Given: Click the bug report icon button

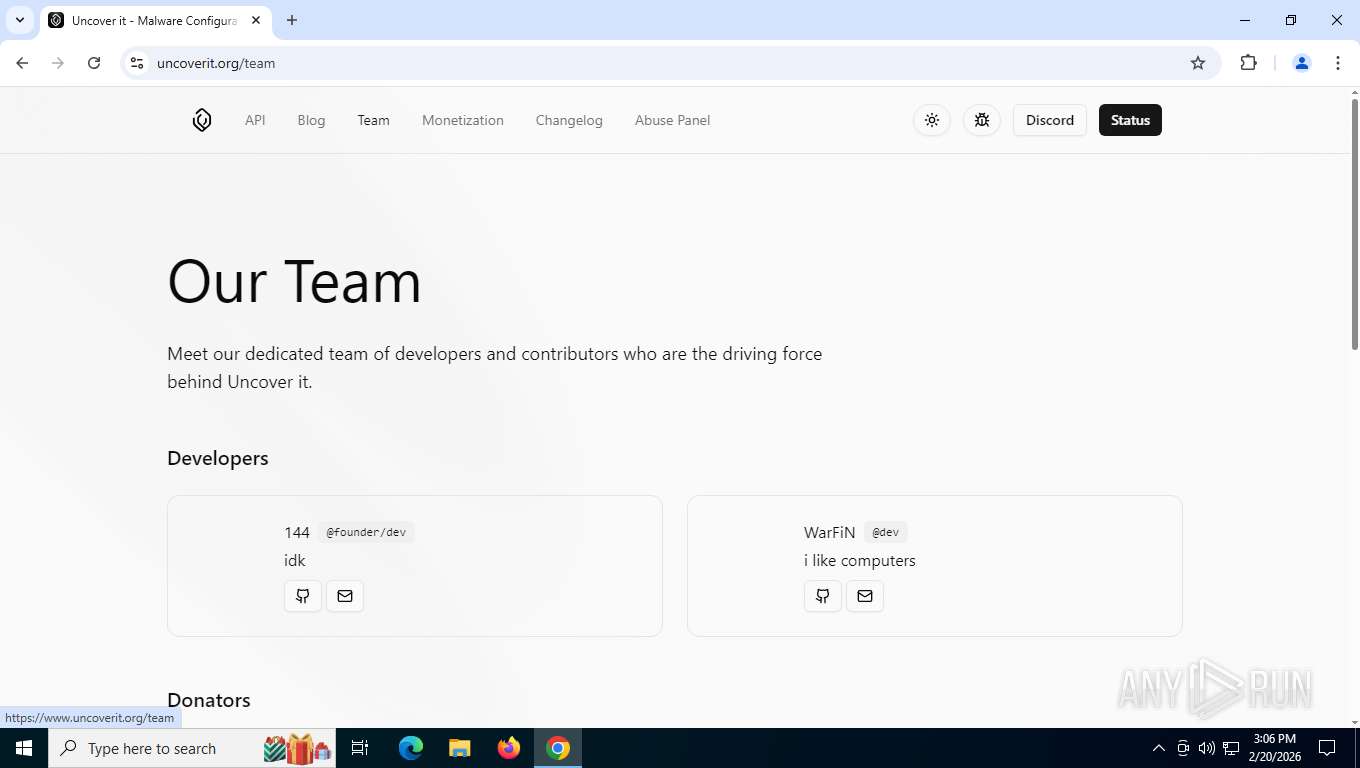Looking at the screenshot, I should click(x=982, y=120).
